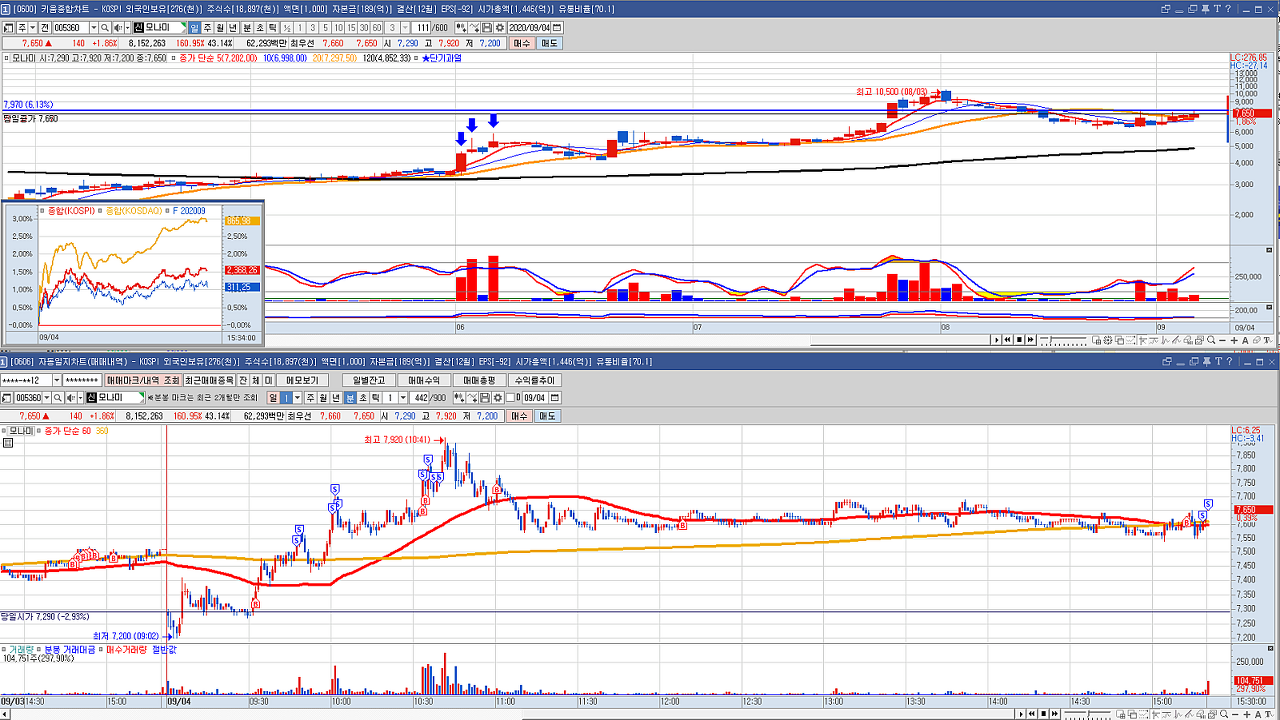Select weekly (주) period in top chart
Image resolution: width=1280 pixels, height=720 pixels.
[206, 28]
